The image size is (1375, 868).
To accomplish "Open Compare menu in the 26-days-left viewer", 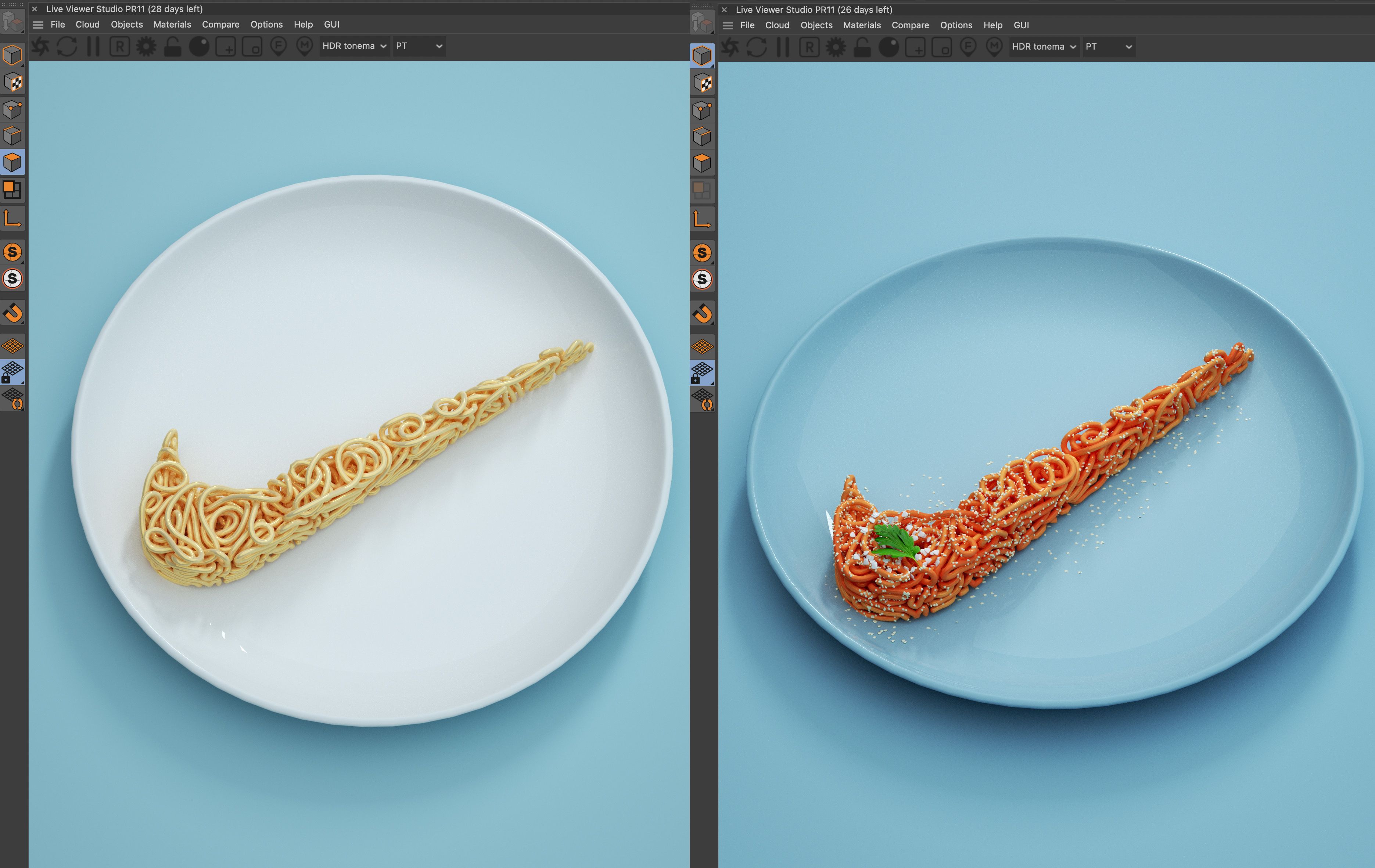I will pos(910,25).
